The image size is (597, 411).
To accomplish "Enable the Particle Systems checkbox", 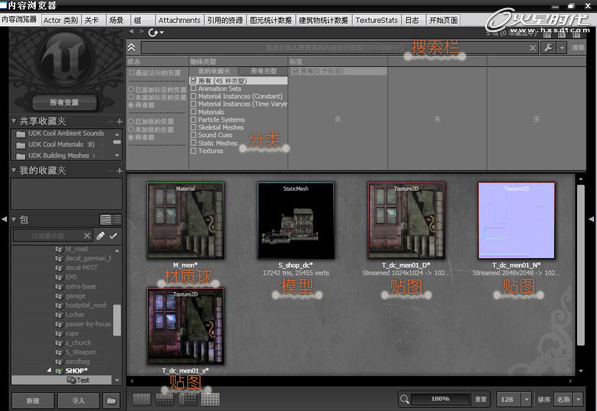I will [x=193, y=120].
